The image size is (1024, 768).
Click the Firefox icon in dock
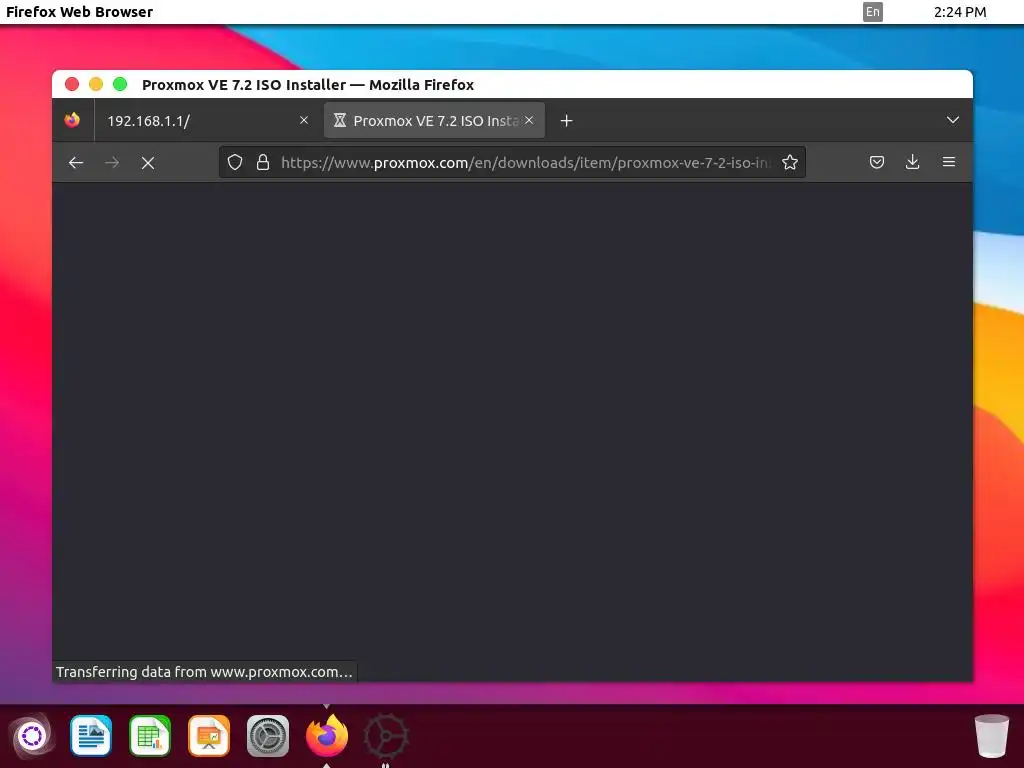tap(327, 735)
